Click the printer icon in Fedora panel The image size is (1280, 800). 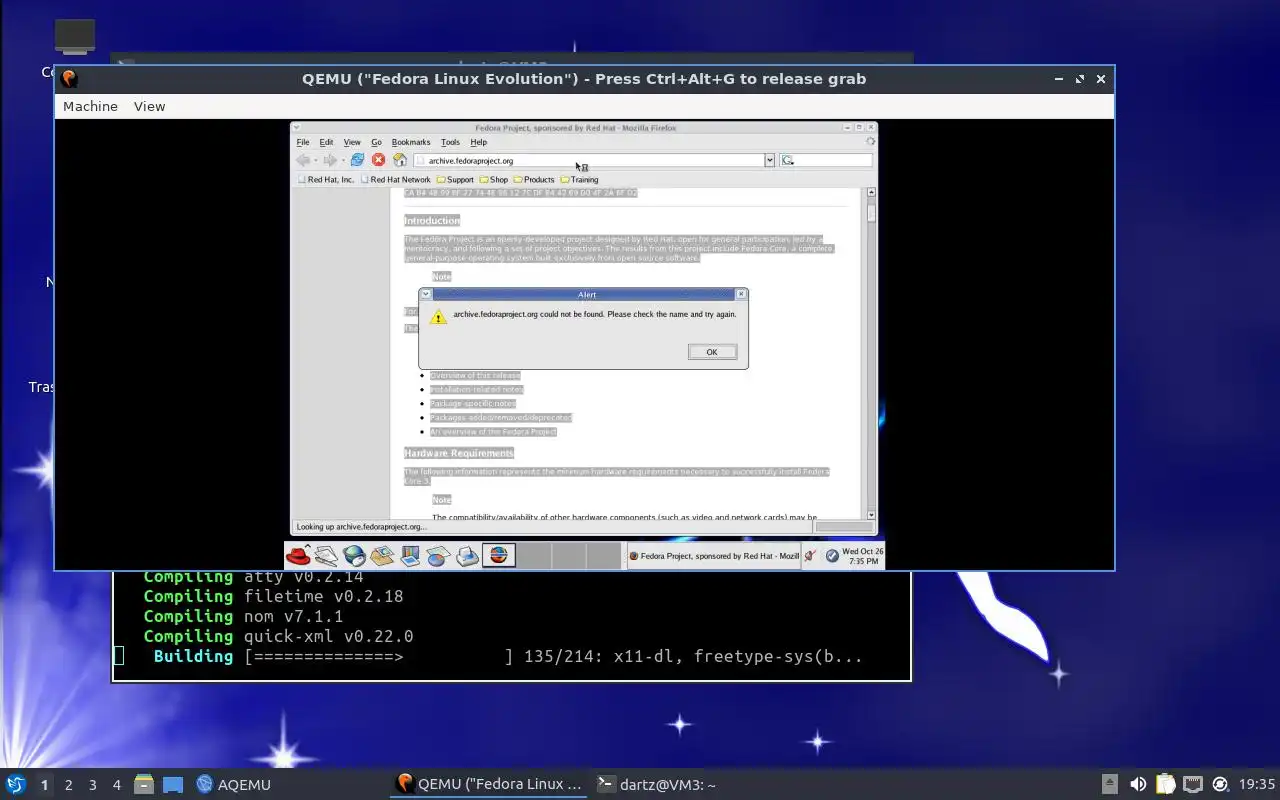(x=467, y=555)
